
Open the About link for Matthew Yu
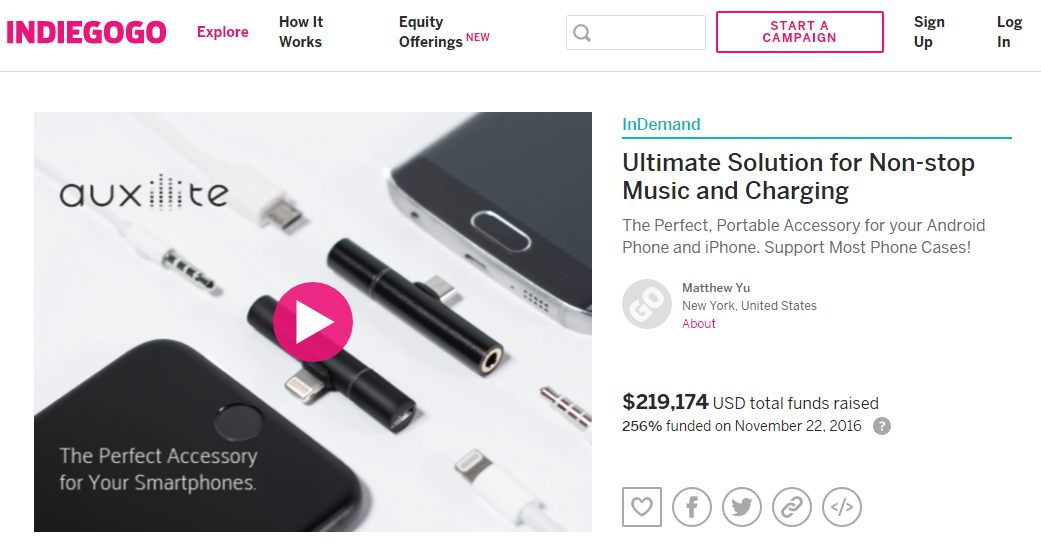point(698,324)
